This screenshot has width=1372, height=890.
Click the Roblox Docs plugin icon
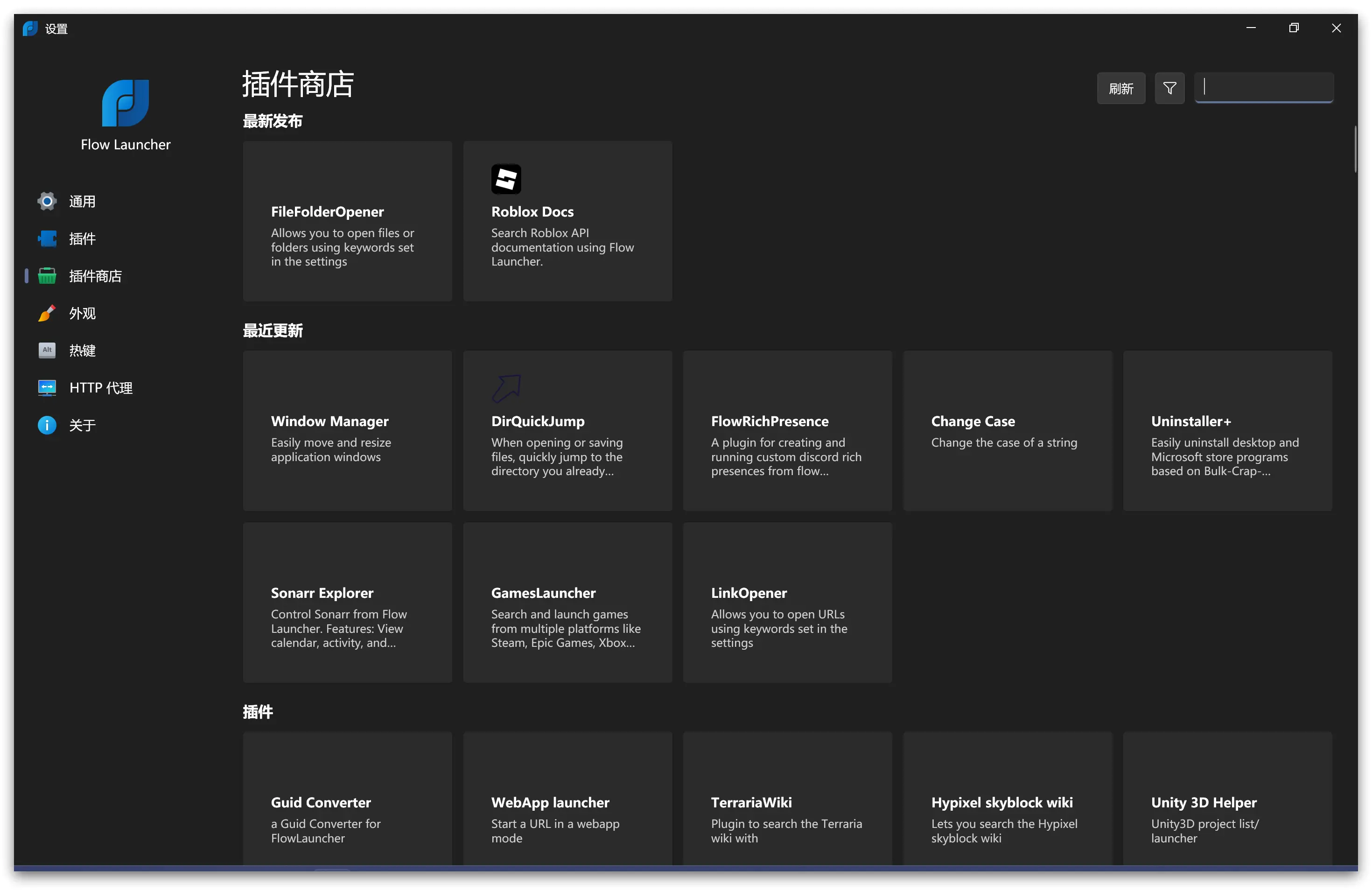point(505,179)
